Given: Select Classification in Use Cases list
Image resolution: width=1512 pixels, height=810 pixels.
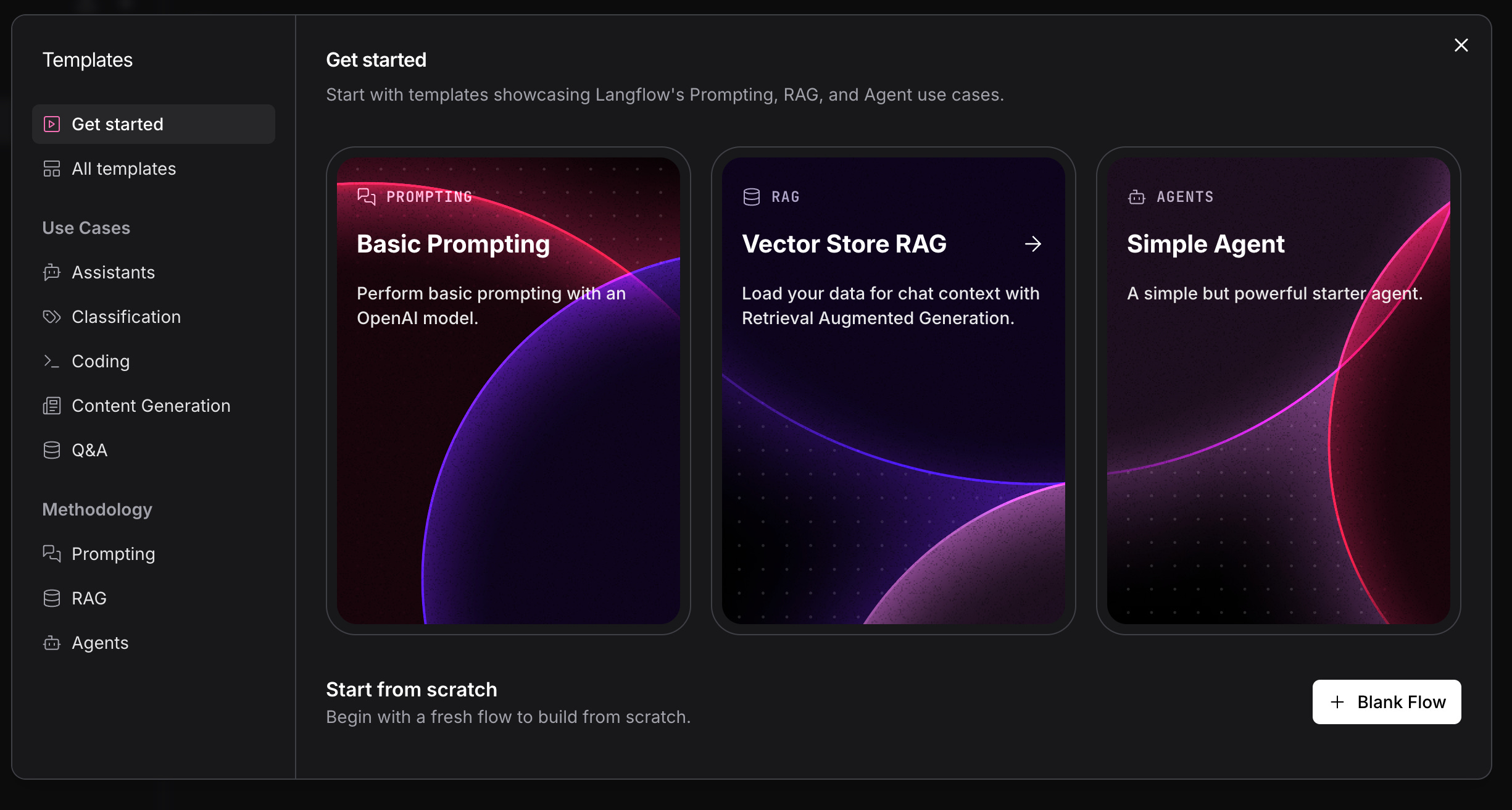Looking at the screenshot, I should (x=126, y=317).
